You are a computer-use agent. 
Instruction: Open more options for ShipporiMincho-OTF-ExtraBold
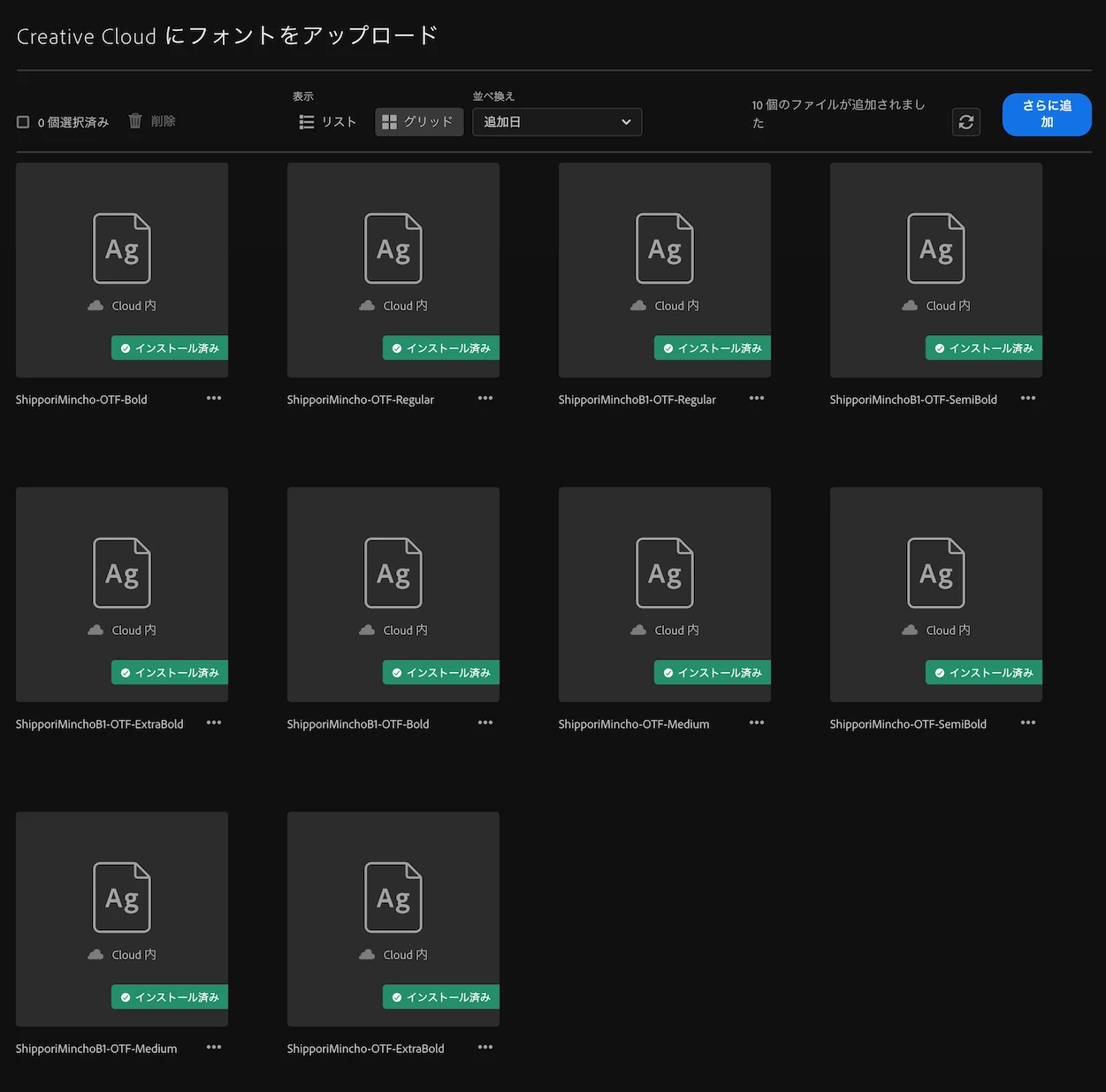(485, 1047)
